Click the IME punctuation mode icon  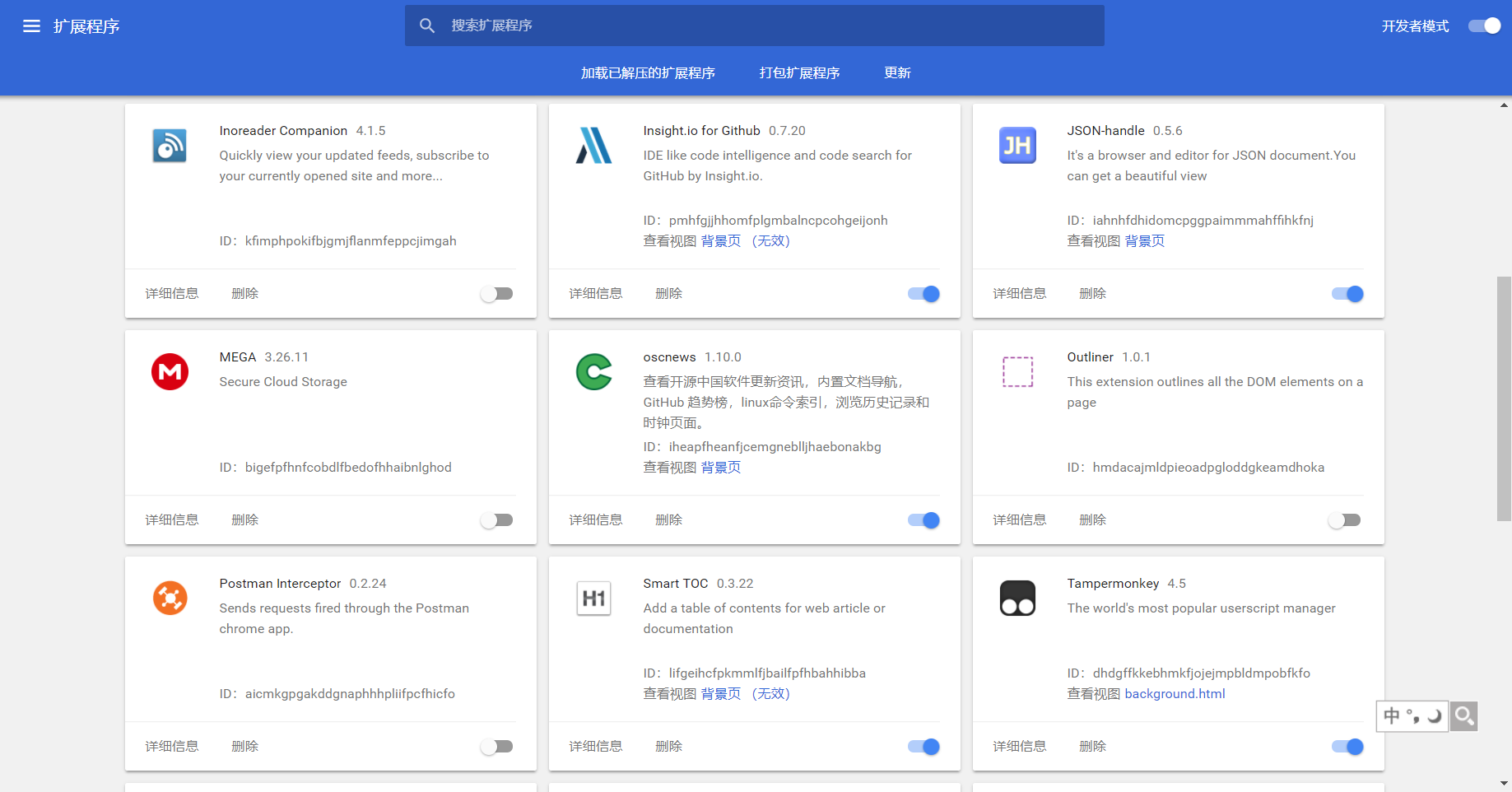click(1413, 716)
